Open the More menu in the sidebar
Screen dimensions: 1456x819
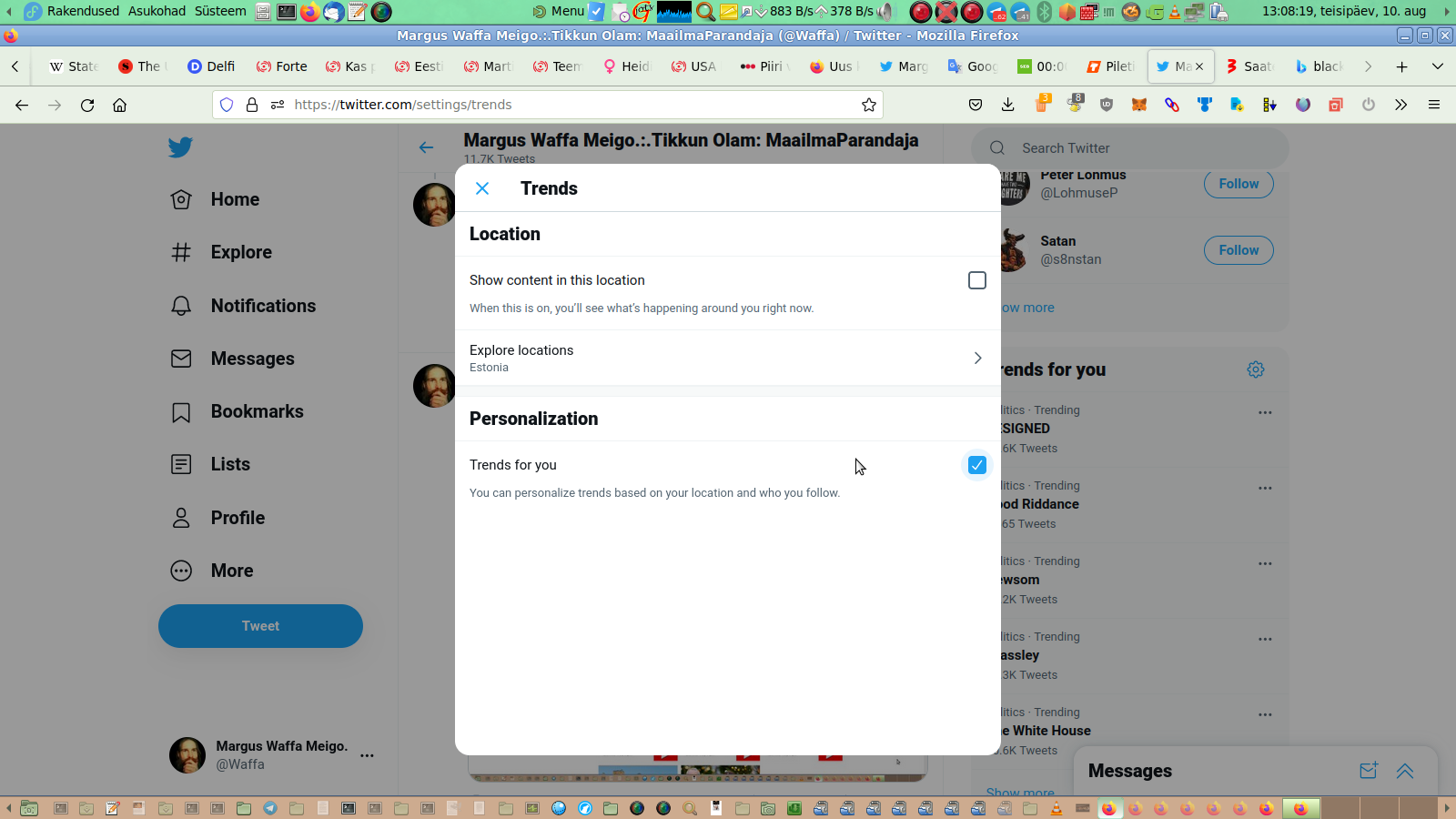pyautogui.click(x=213, y=571)
